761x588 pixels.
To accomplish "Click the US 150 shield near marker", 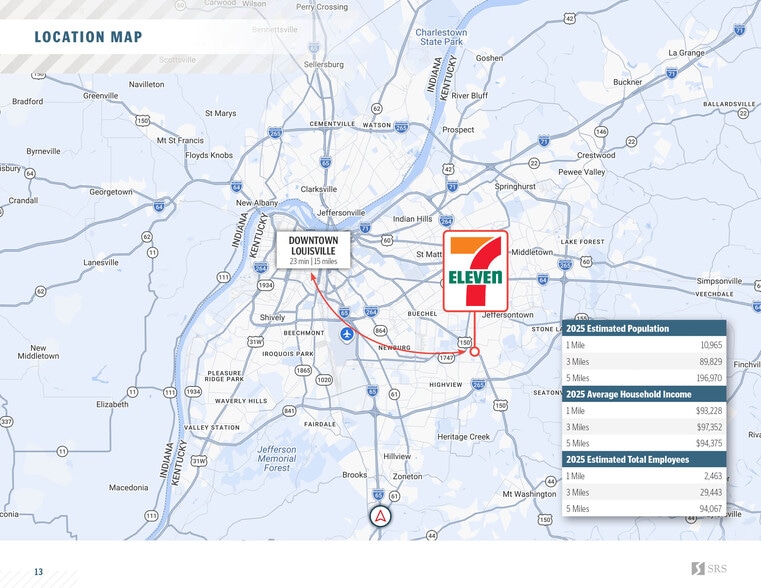I will click(464, 342).
